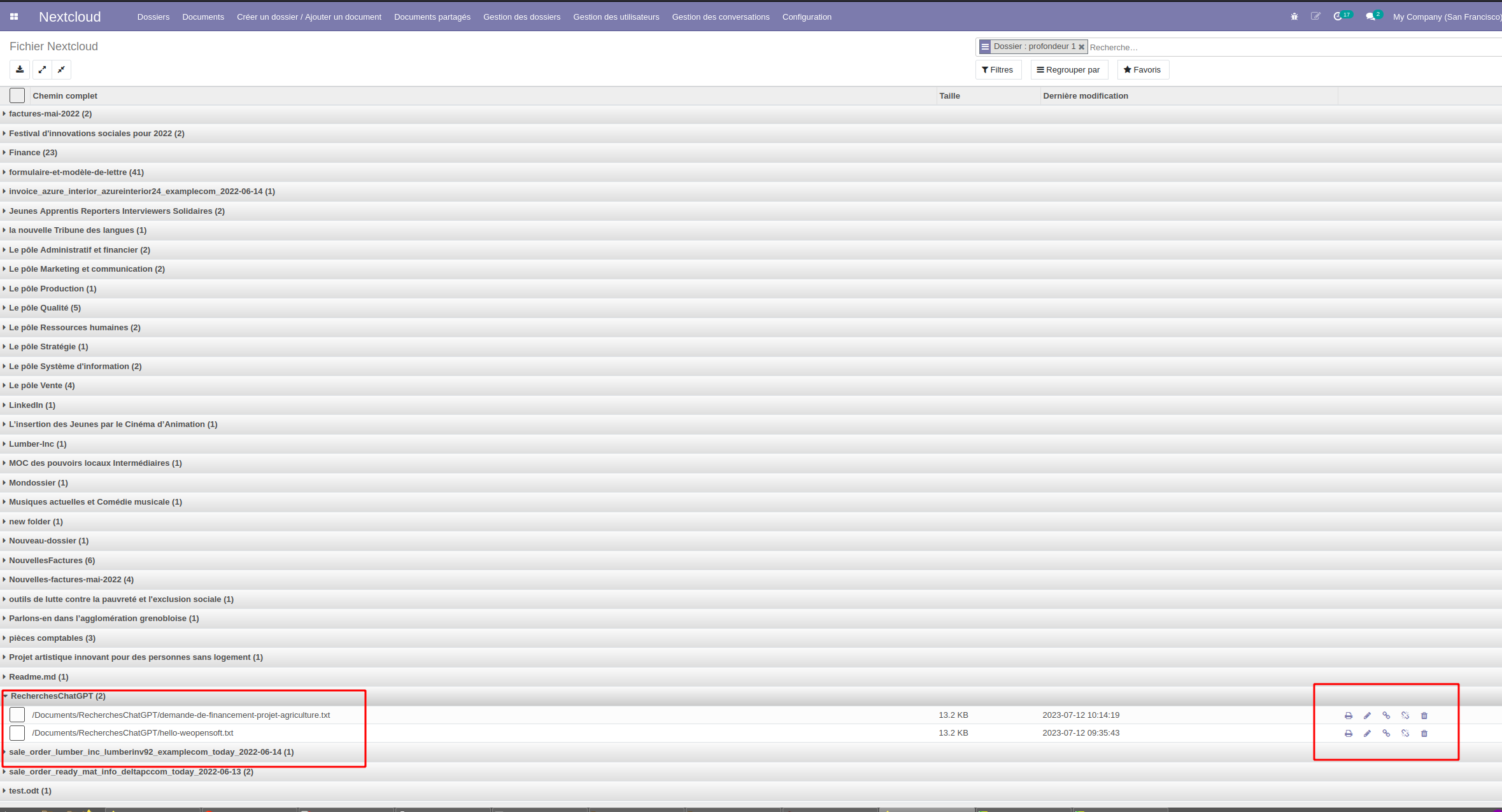Click the collapse-all arrows icon button
The width and height of the screenshot is (1502, 812).
(x=61, y=69)
